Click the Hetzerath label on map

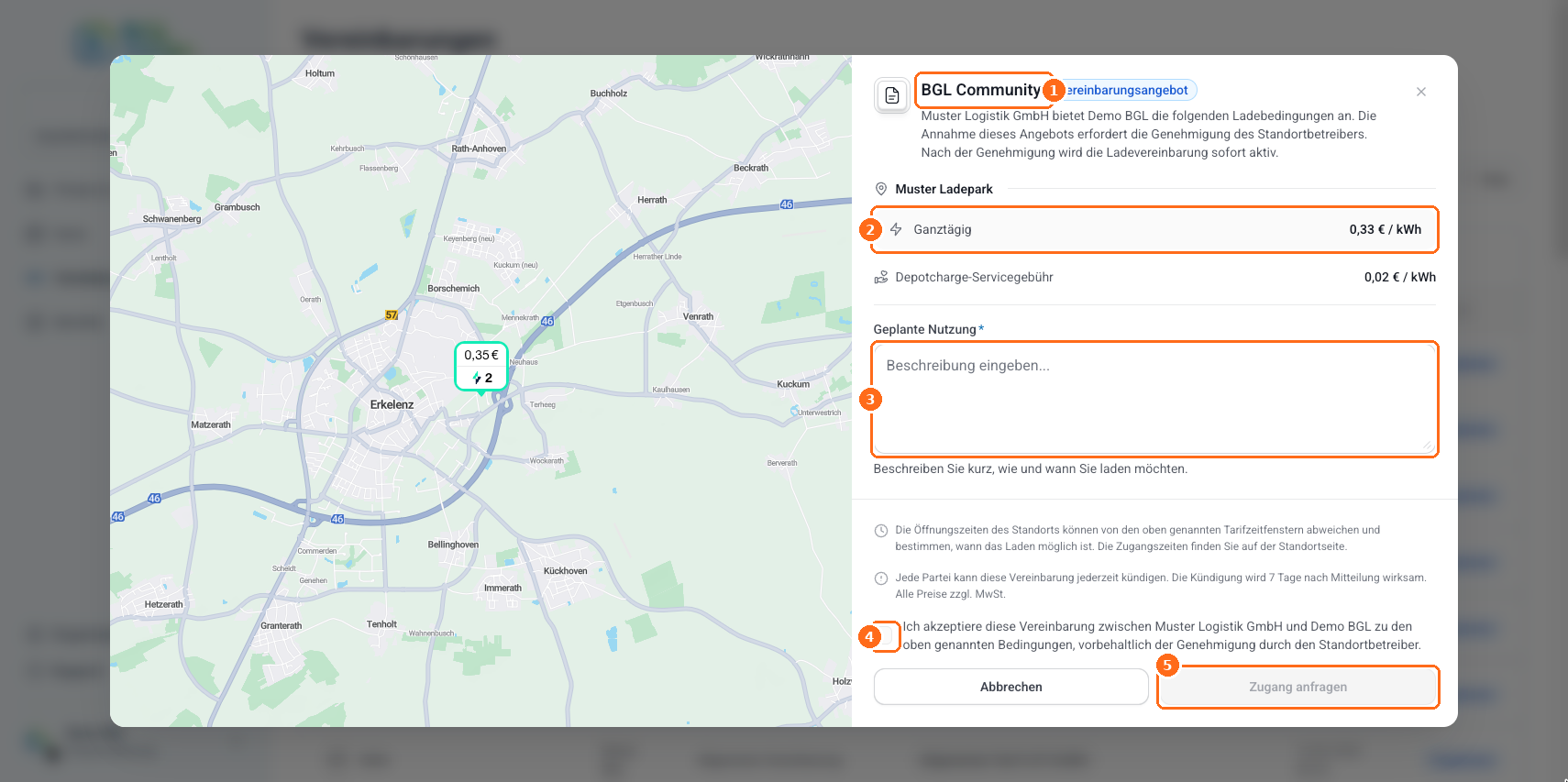164,605
